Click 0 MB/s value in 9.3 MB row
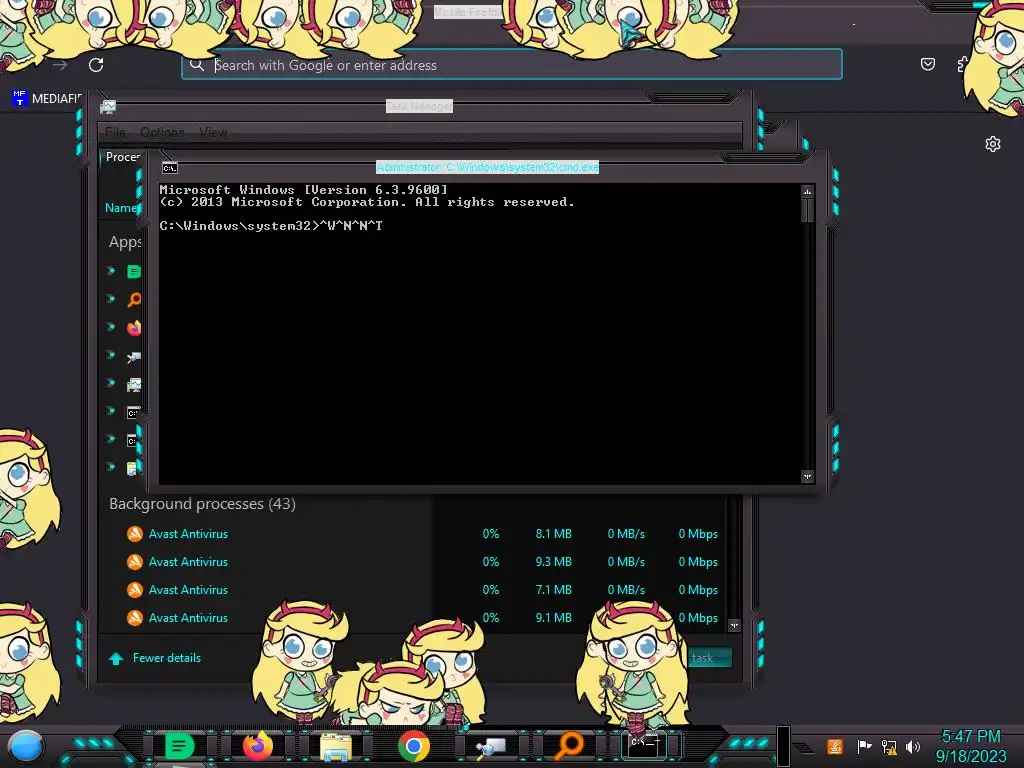 (626, 562)
